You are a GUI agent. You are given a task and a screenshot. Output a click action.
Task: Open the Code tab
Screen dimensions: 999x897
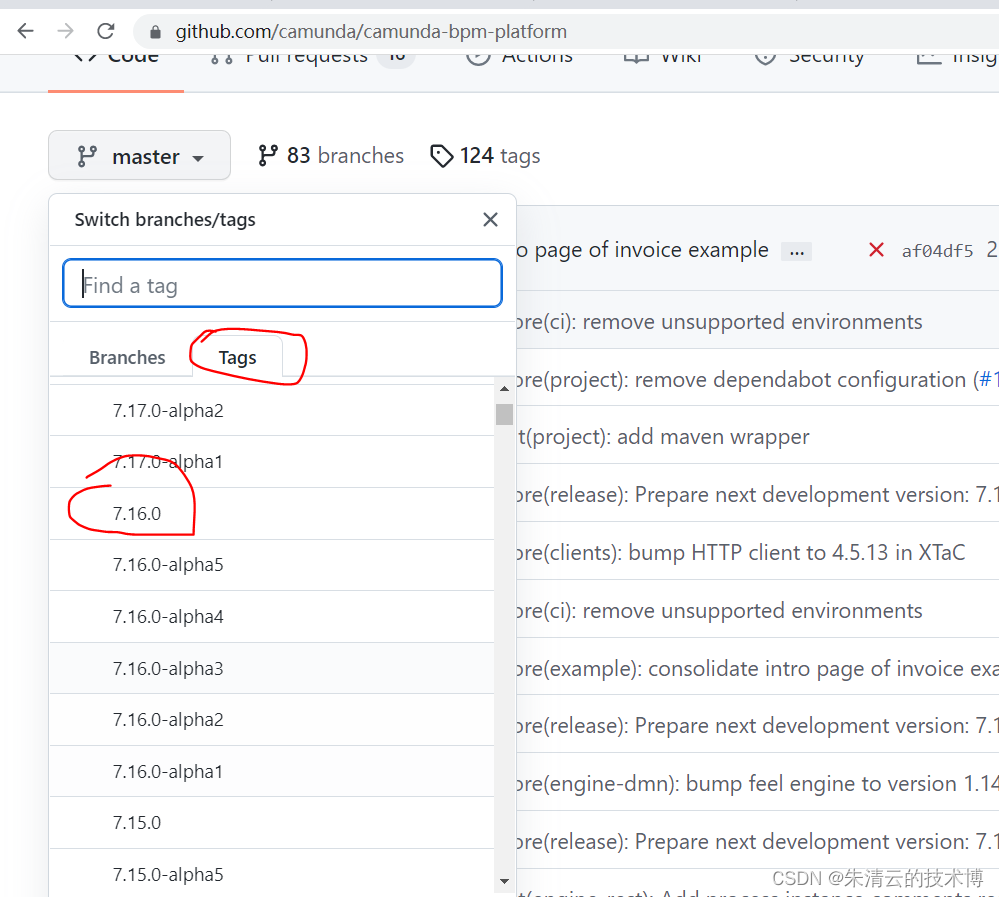116,57
